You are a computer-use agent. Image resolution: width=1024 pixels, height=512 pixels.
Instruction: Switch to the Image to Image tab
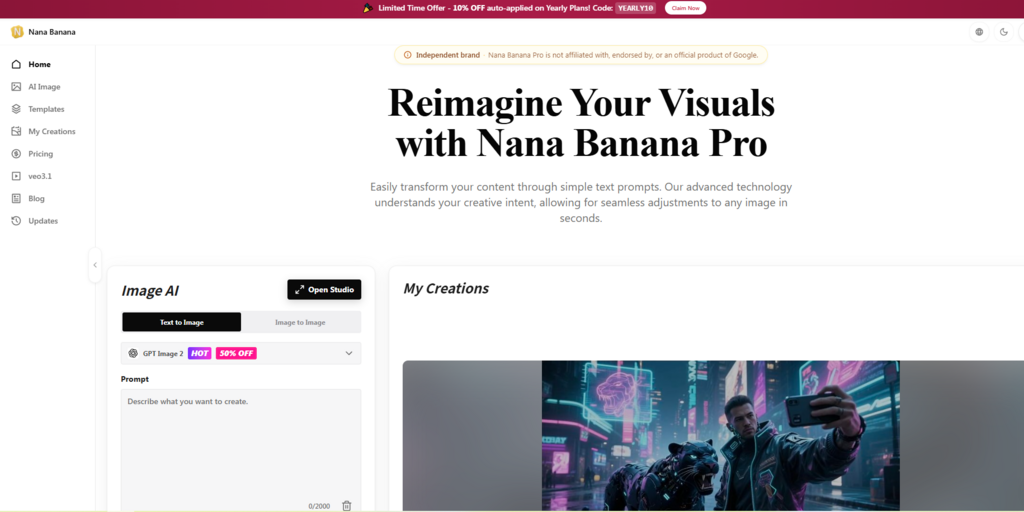click(x=300, y=322)
